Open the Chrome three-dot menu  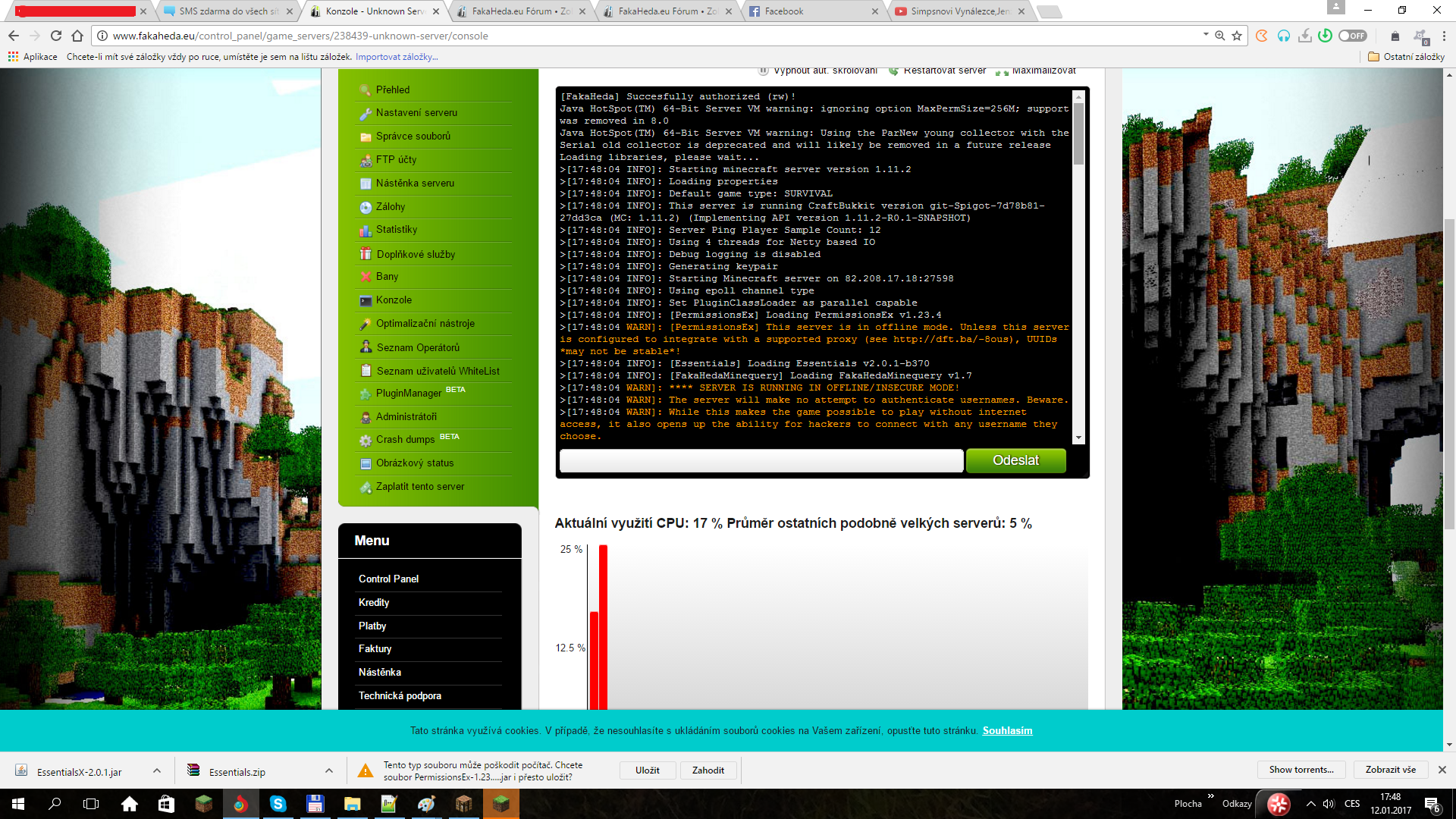pos(1444,36)
